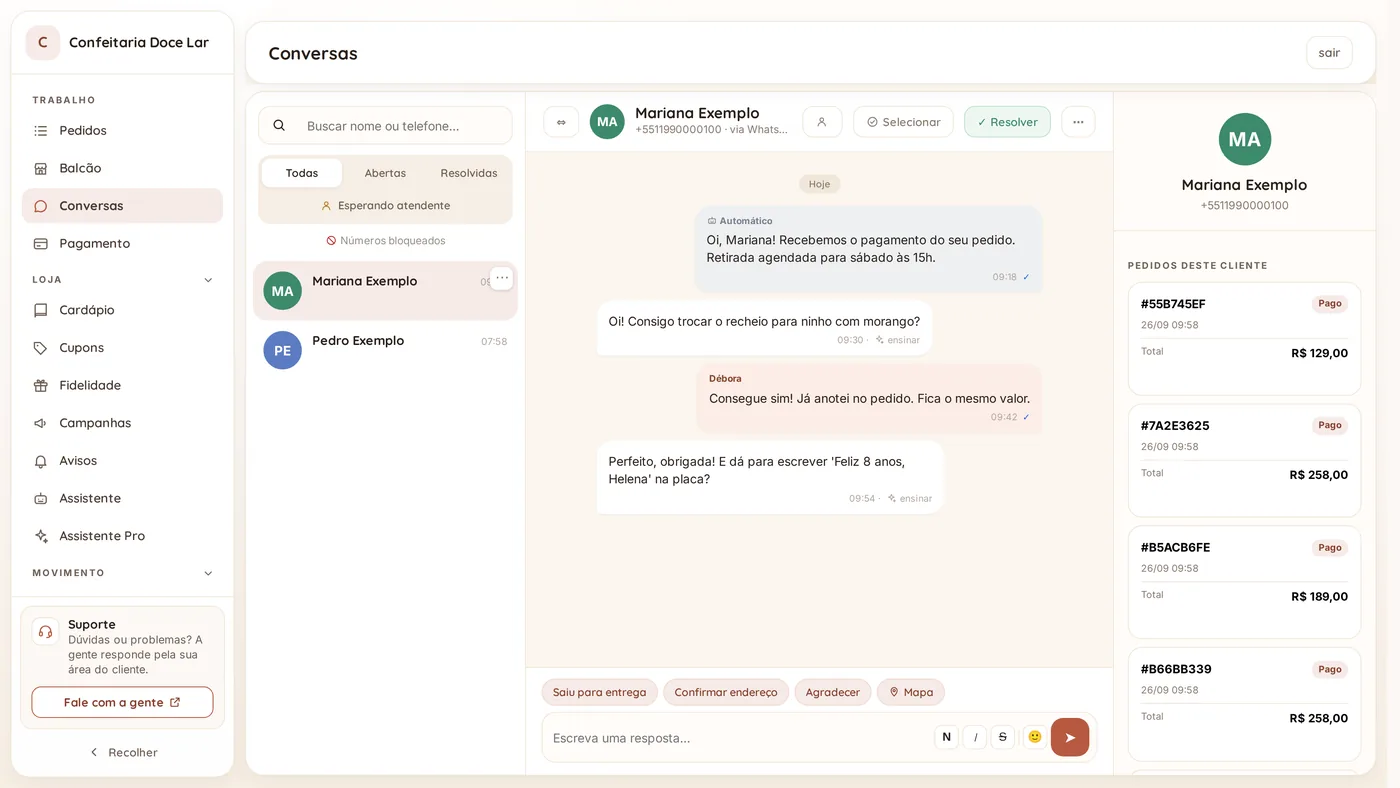This screenshot has width=1400, height=788.
Task: Open the Números bloqueados link
Action: coord(385,241)
